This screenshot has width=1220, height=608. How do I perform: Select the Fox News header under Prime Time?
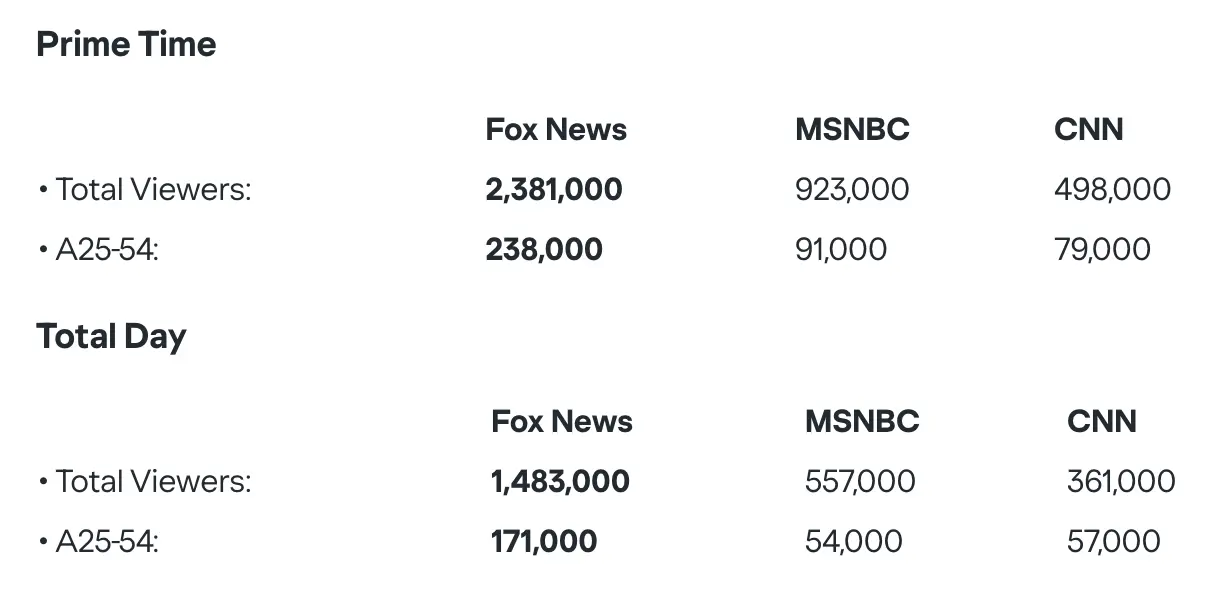[x=556, y=129]
